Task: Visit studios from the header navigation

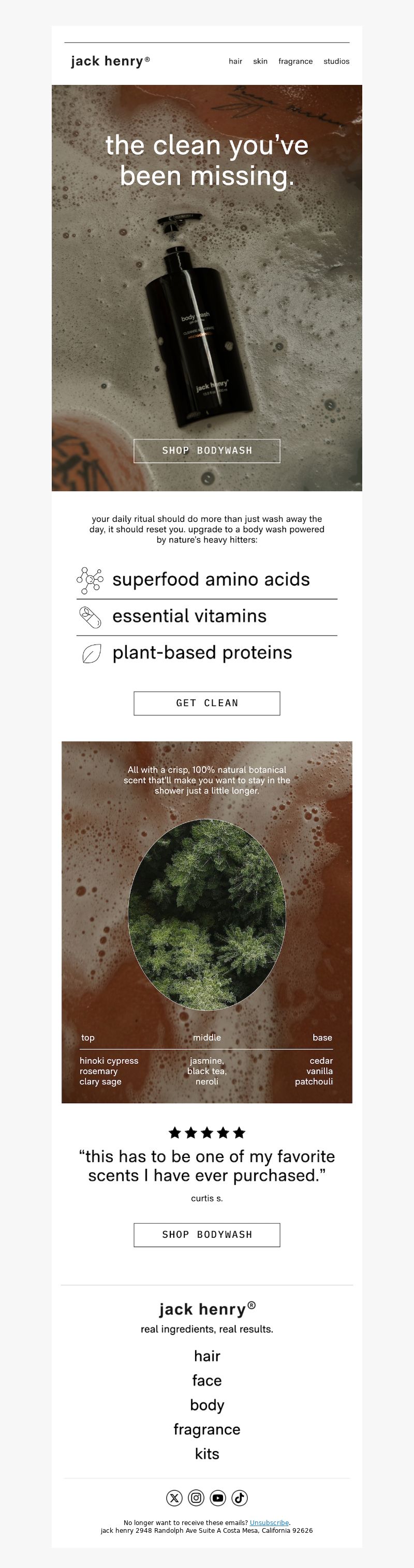Action: point(337,62)
